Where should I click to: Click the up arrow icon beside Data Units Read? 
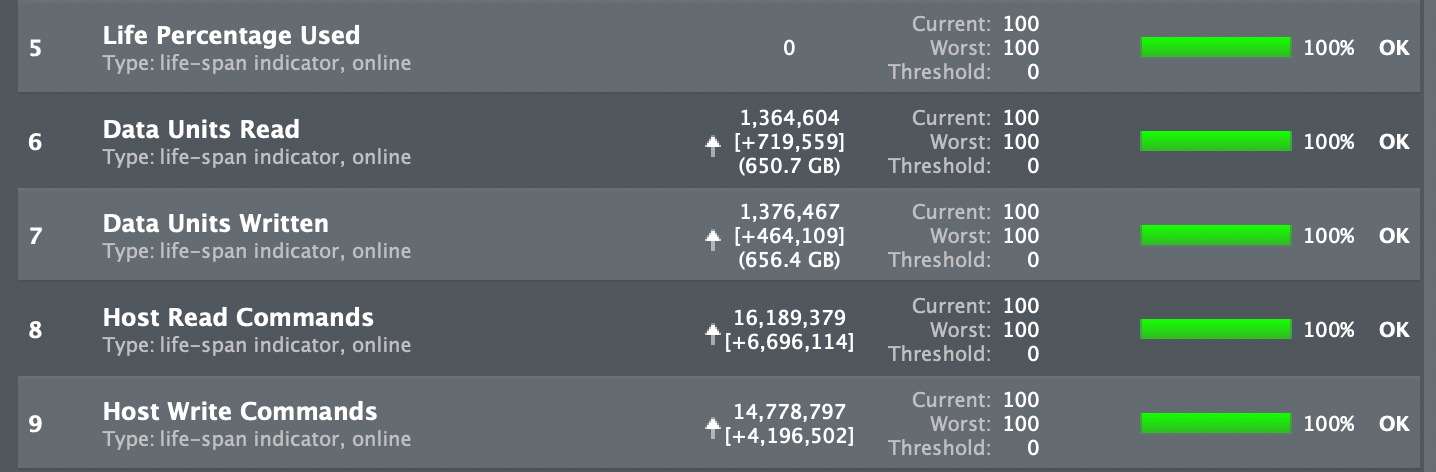712,146
